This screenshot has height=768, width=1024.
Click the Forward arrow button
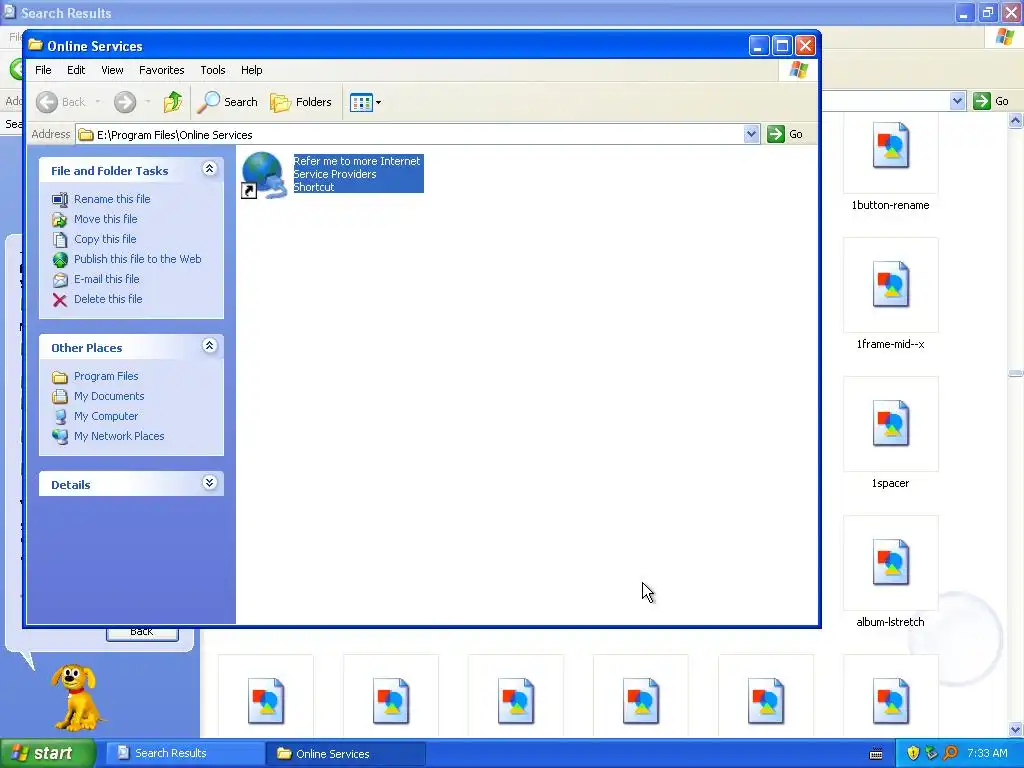click(125, 102)
